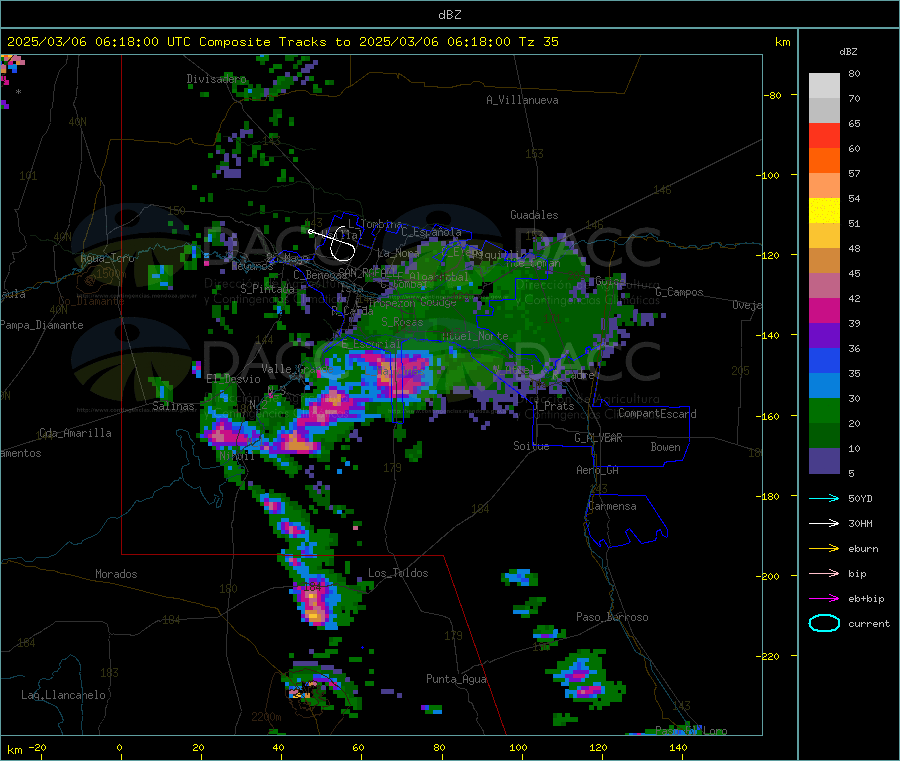Screen dimensions: 900x761
Task: Pick the magenta 39-42 dBZ swatch
Action: coord(824,310)
